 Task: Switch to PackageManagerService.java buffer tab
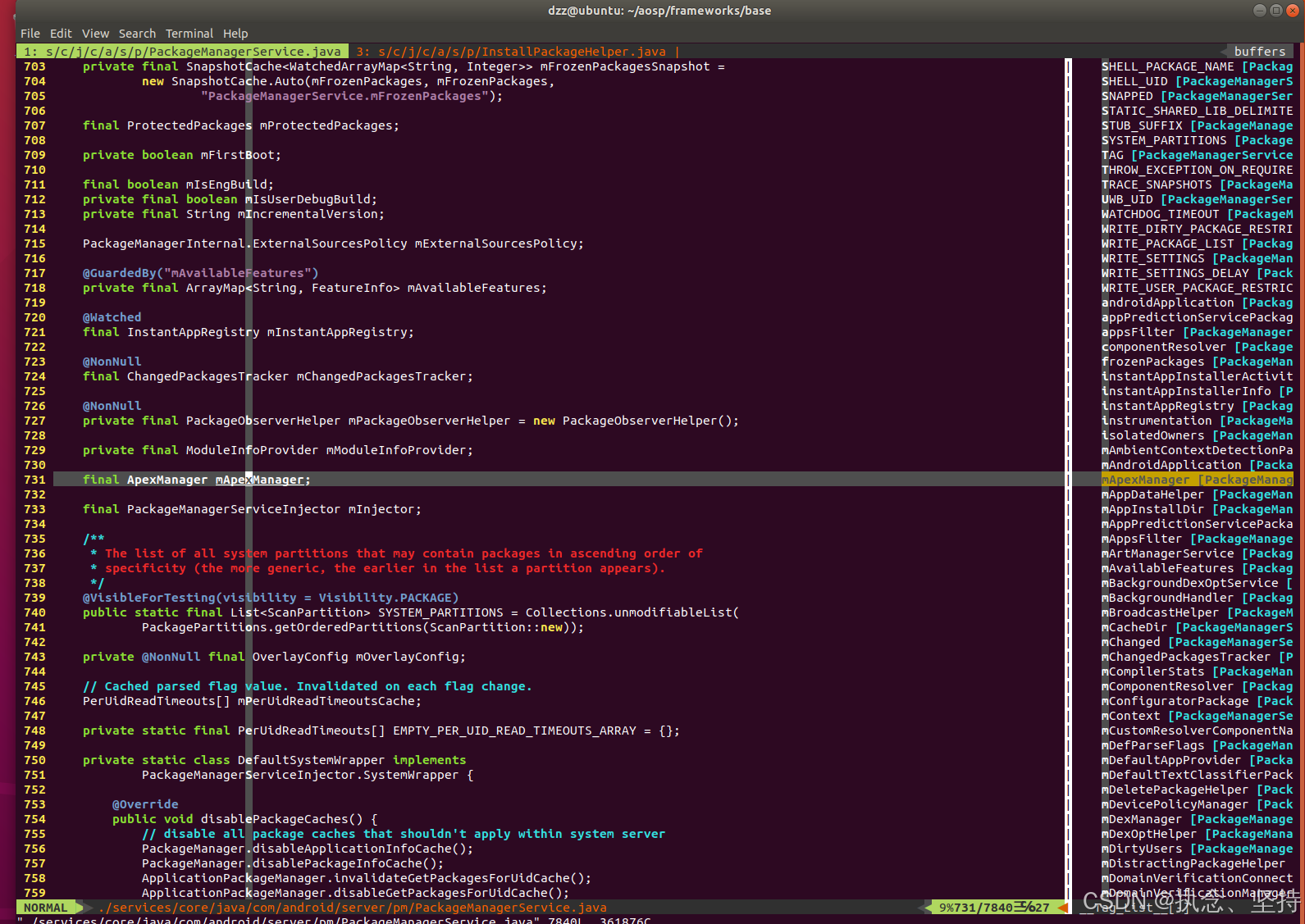[182, 52]
